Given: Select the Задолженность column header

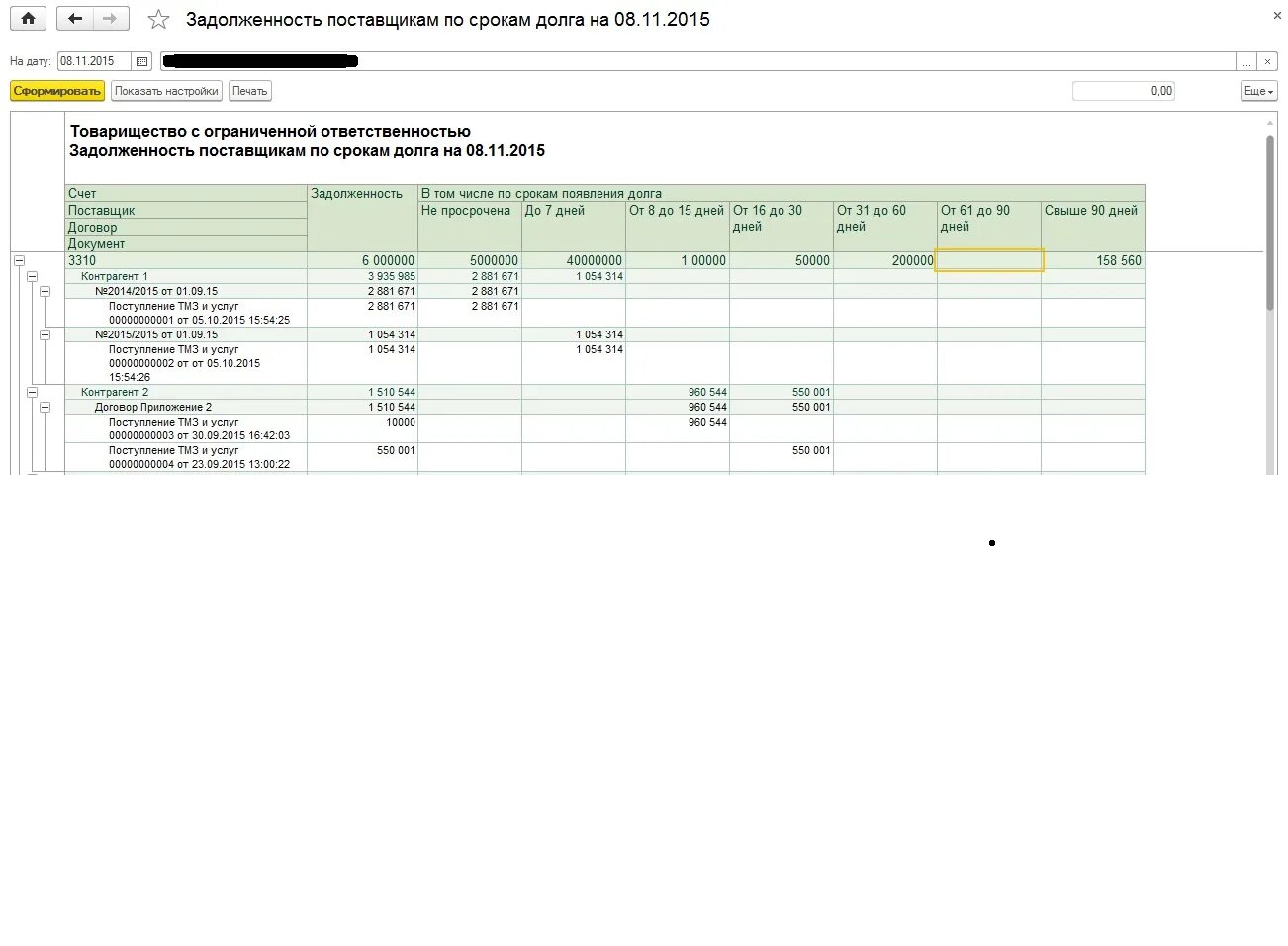Looking at the screenshot, I should click(362, 218).
